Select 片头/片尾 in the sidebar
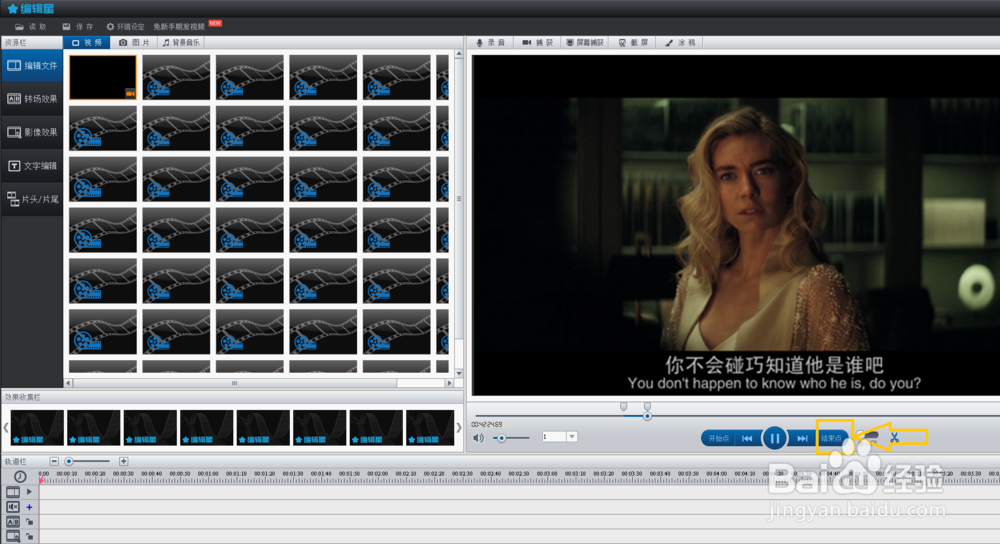The image size is (1000, 544). click(x=32, y=199)
